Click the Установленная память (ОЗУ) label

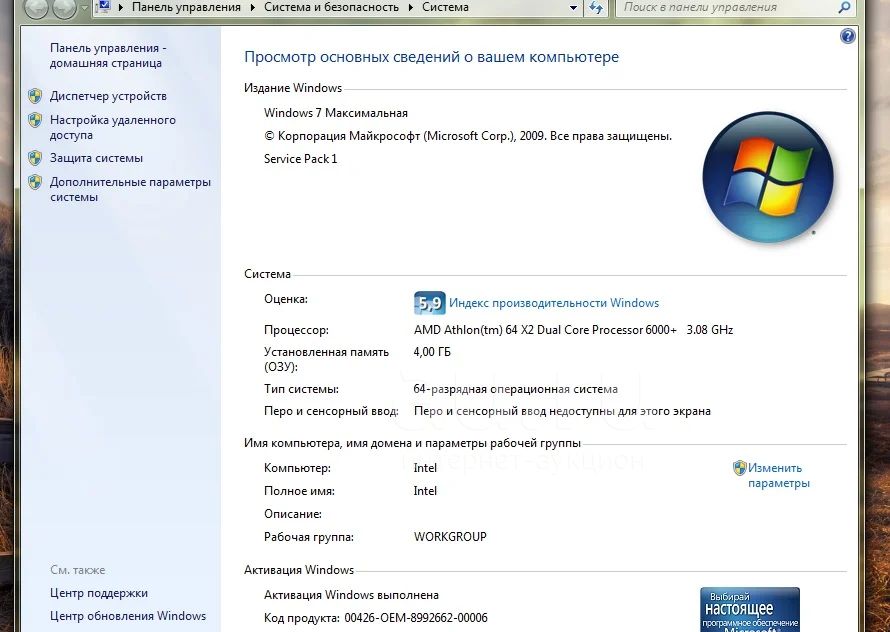coord(326,359)
